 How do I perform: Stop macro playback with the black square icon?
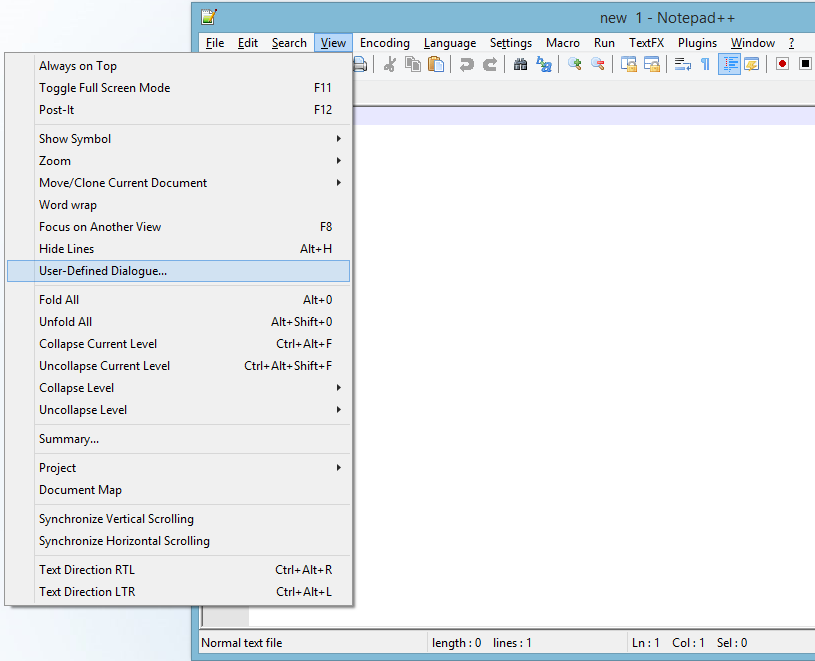(805, 63)
